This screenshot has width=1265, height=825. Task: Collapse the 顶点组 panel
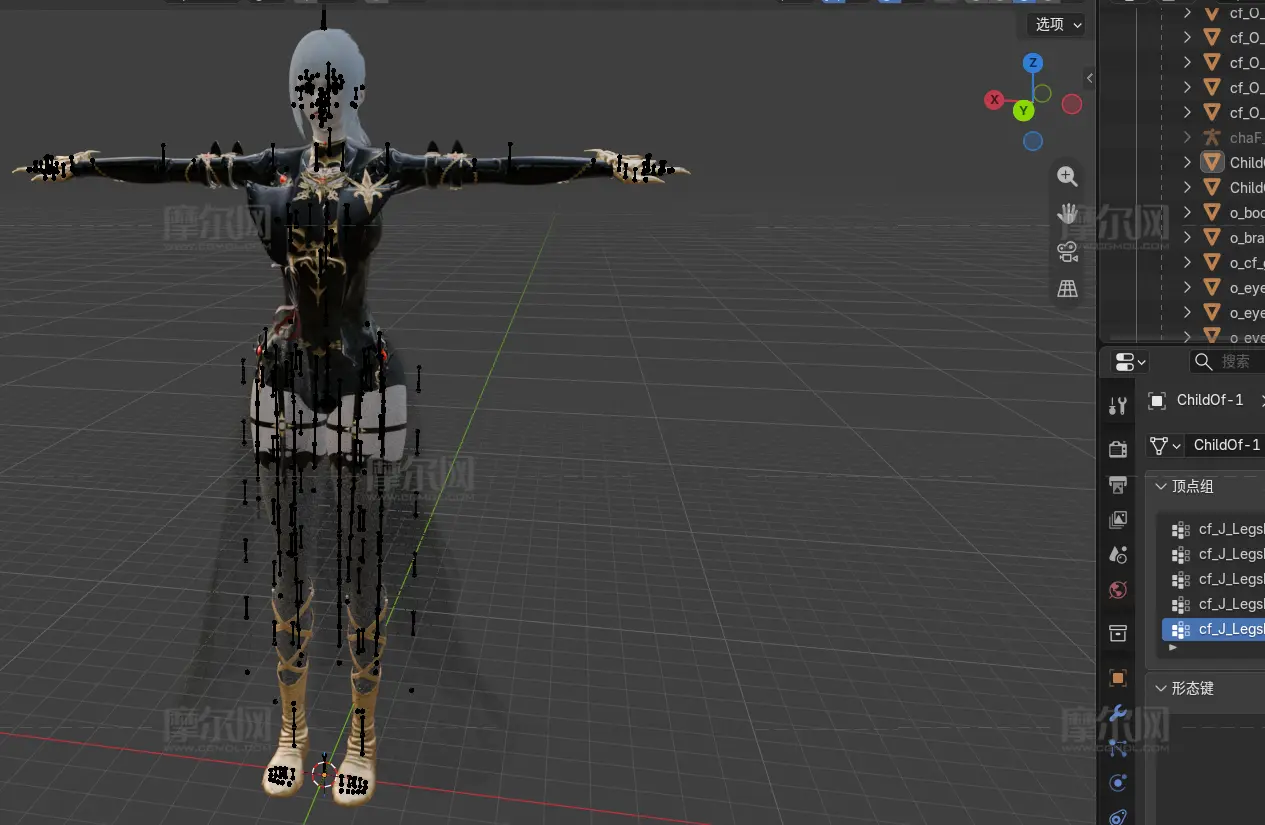point(1161,487)
